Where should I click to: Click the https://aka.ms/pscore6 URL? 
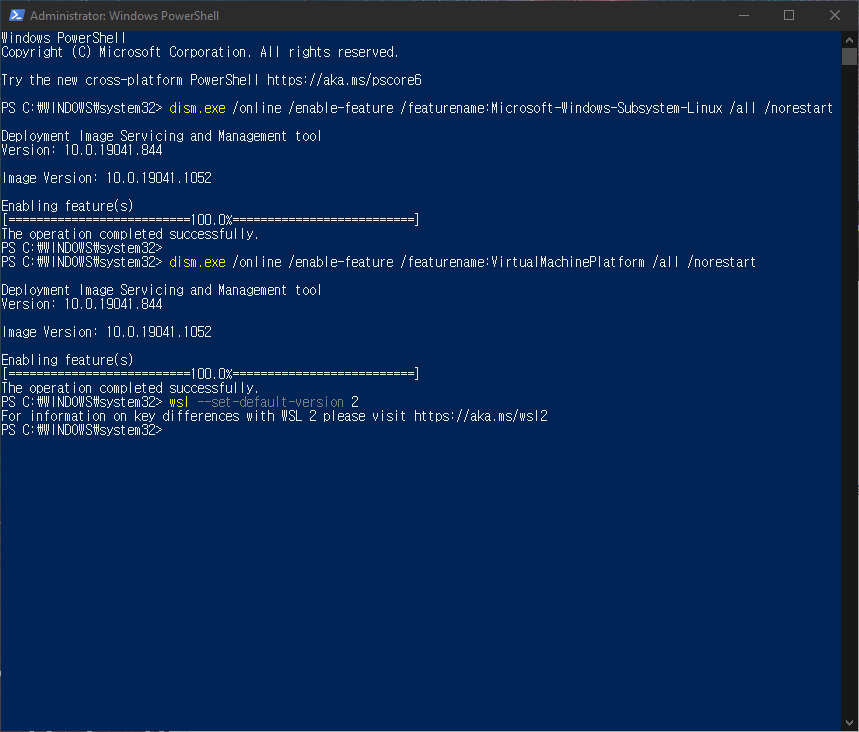344,80
